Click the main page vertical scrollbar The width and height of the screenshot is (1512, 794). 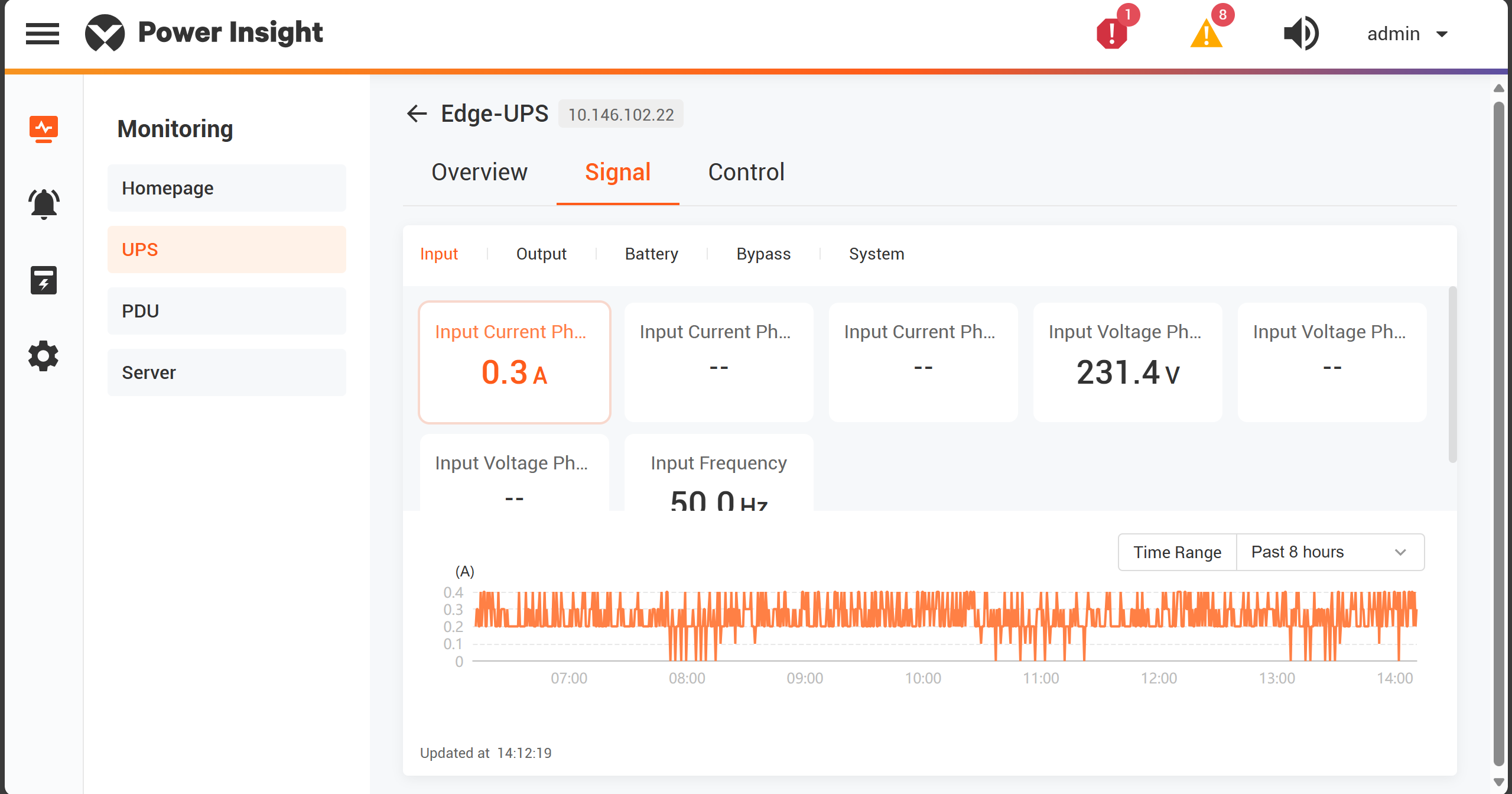pyautogui.click(x=1498, y=435)
